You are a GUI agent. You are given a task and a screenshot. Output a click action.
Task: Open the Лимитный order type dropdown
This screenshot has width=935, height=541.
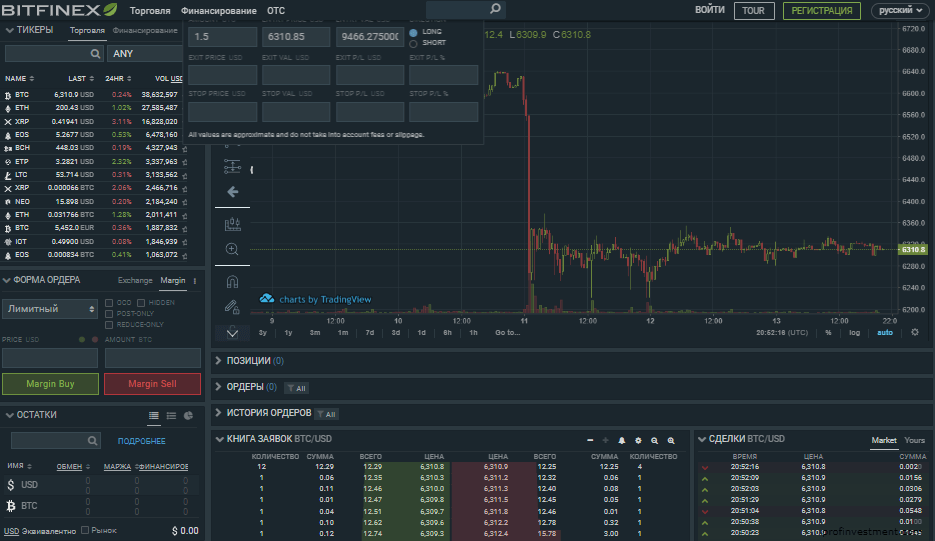click(50, 309)
